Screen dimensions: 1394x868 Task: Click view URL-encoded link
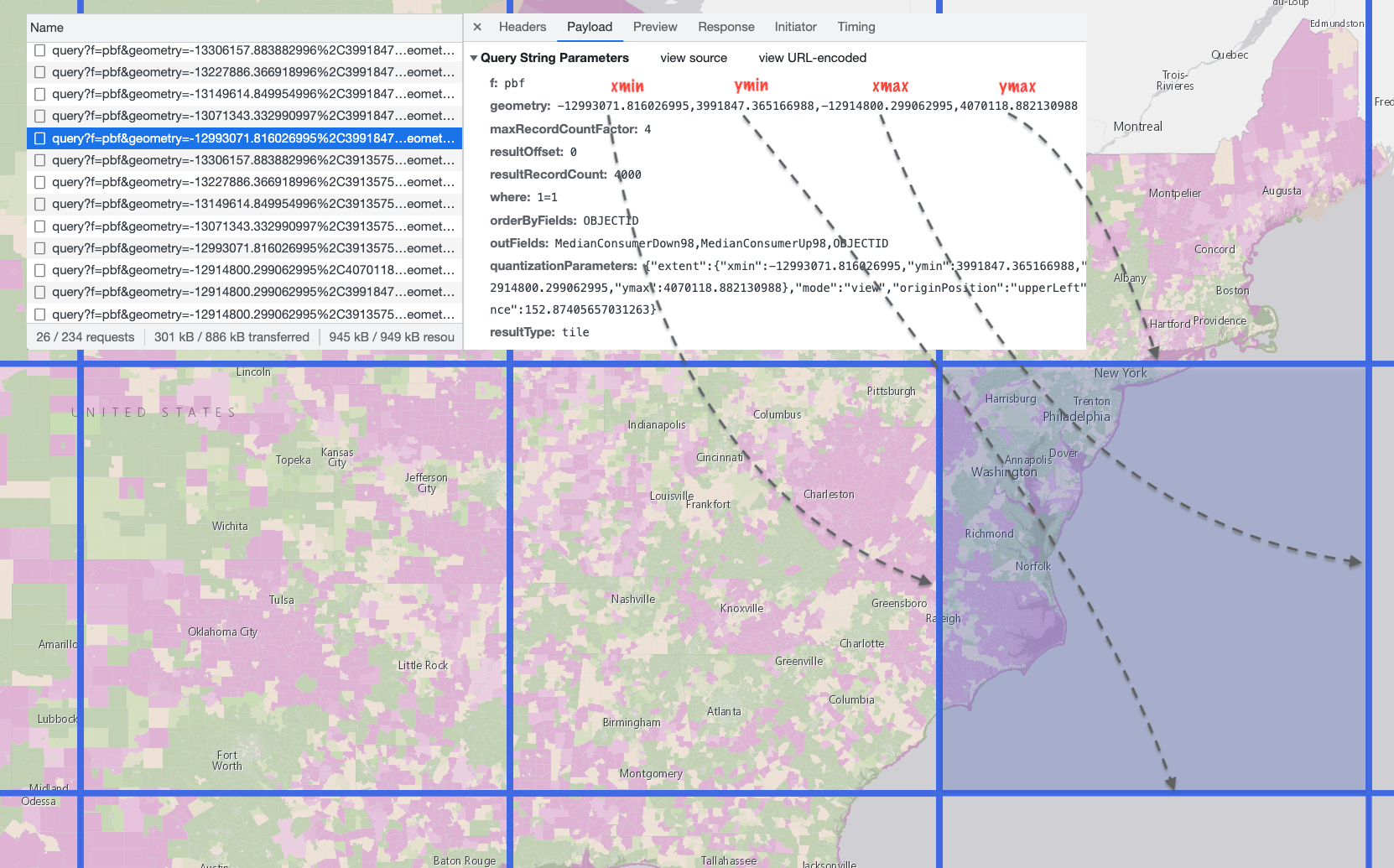[813, 58]
